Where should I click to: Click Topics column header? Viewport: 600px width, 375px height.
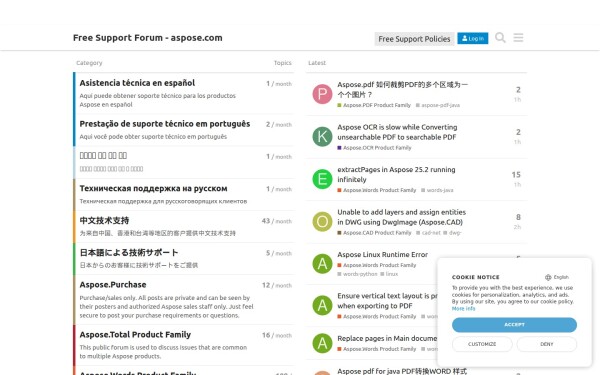[282, 63]
